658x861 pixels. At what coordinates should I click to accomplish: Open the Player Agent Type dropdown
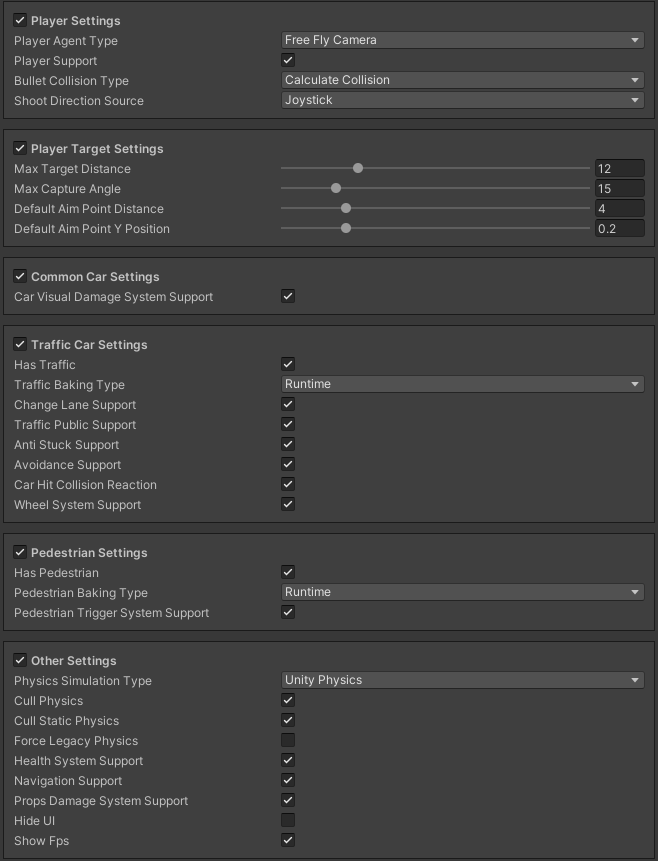pos(462,40)
